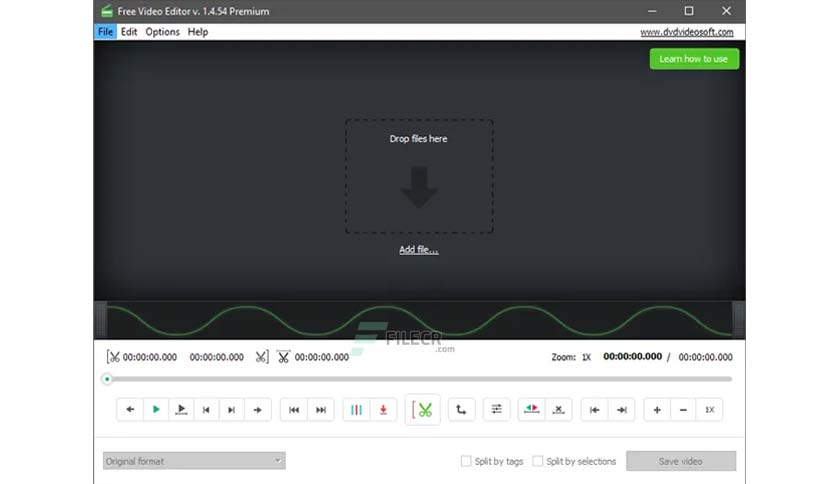The width and height of the screenshot is (836, 484).
Task: Click the blue-red vertical bars split icon
Action: tap(356, 410)
